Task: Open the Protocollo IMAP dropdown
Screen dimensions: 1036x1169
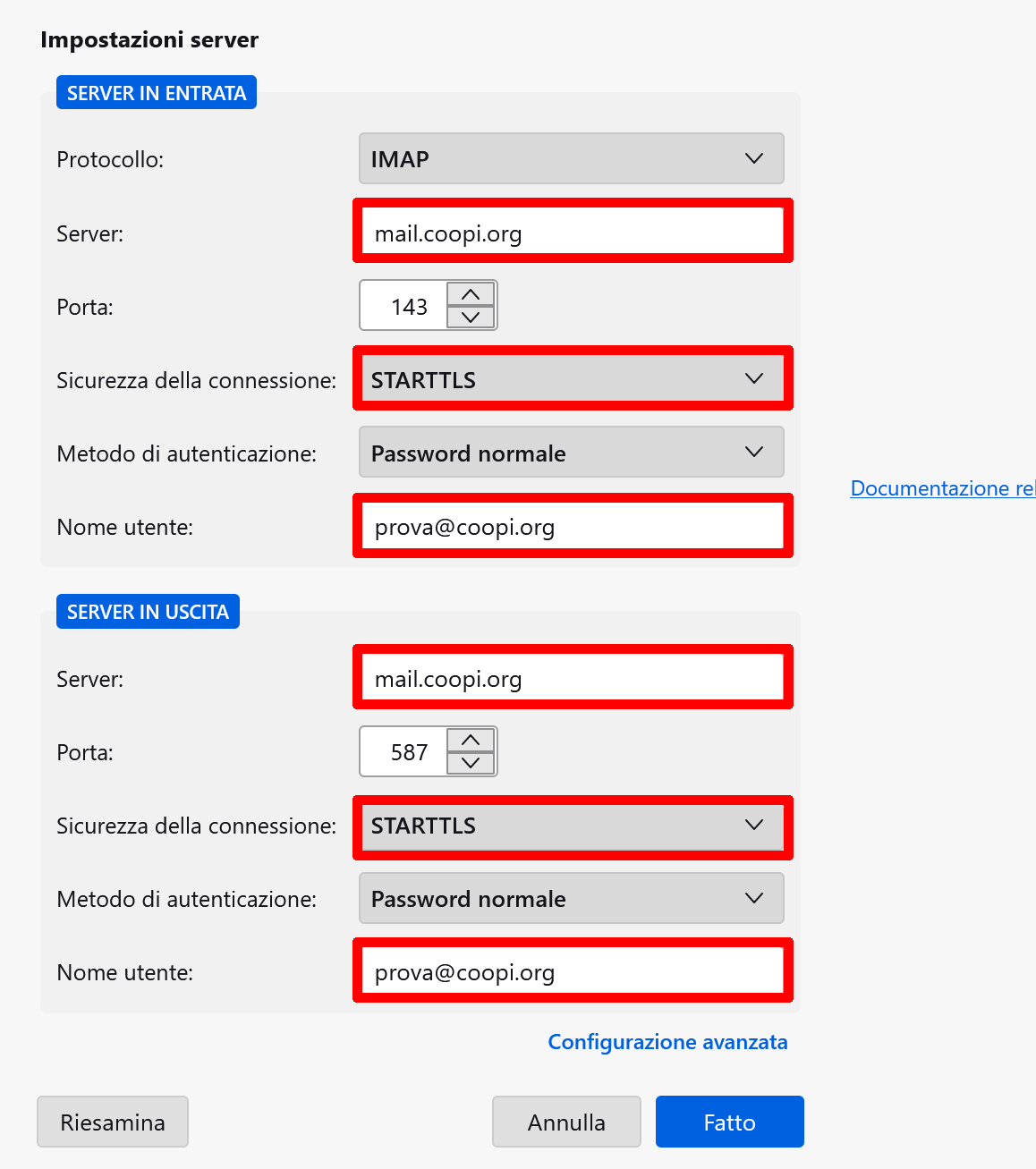Action: (571, 158)
